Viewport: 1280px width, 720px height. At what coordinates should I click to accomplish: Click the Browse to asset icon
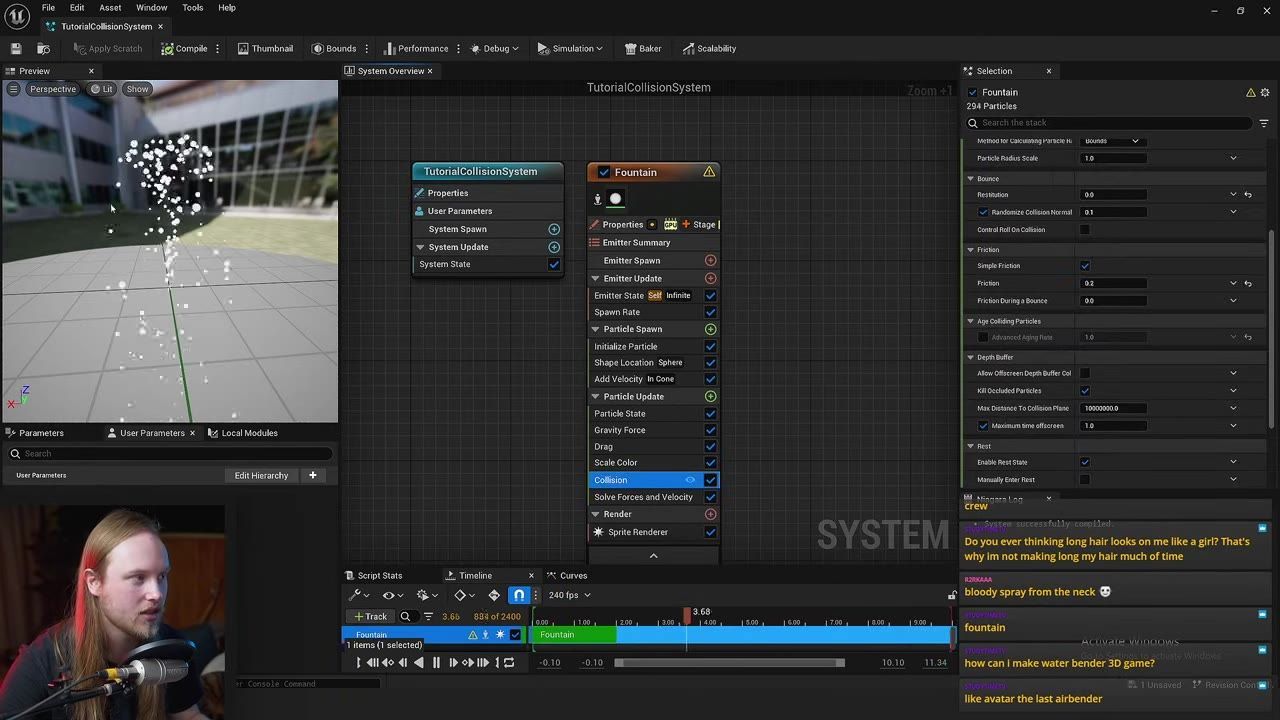43,48
